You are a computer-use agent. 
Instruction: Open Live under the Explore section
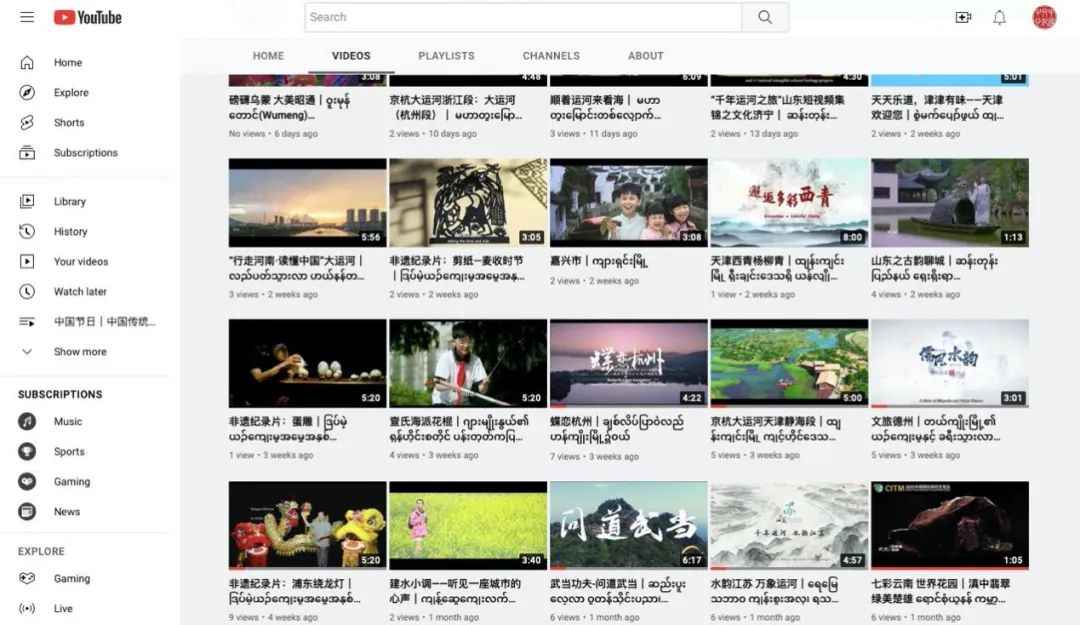click(66, 610)
